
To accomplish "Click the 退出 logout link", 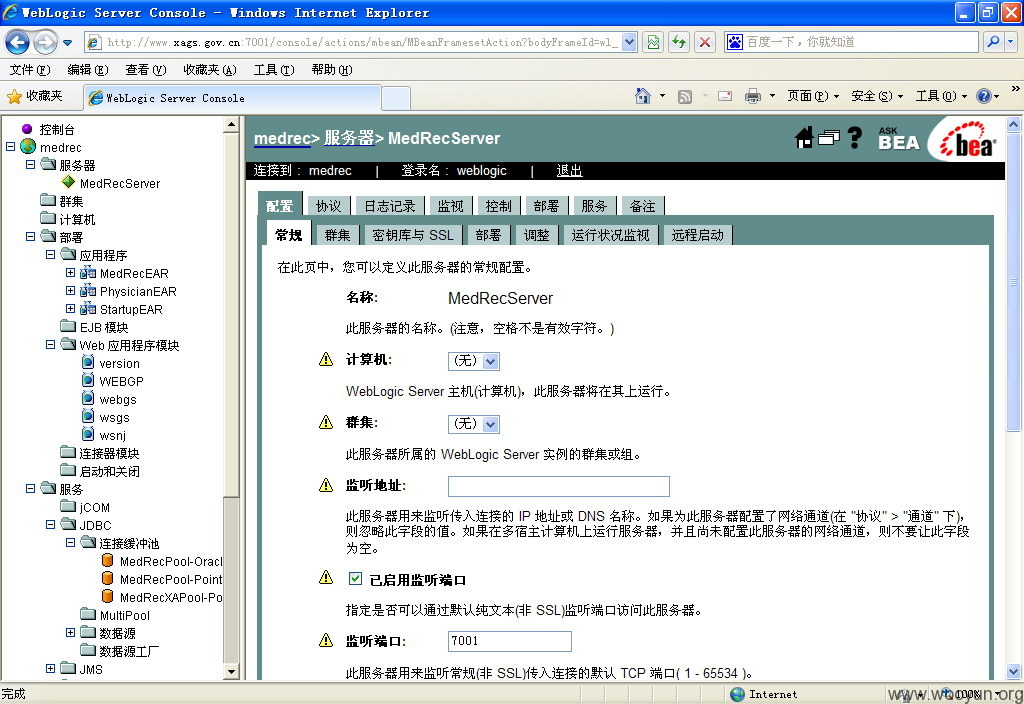I will click(569, 170).
